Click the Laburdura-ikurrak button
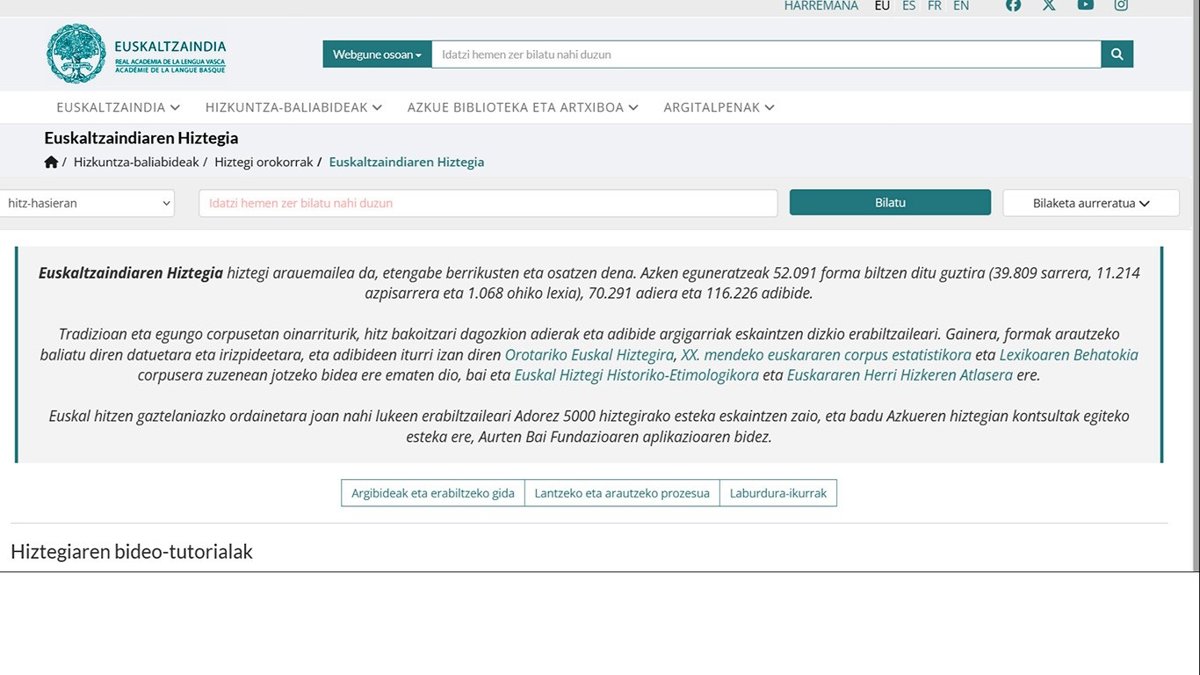 point(778,493)
